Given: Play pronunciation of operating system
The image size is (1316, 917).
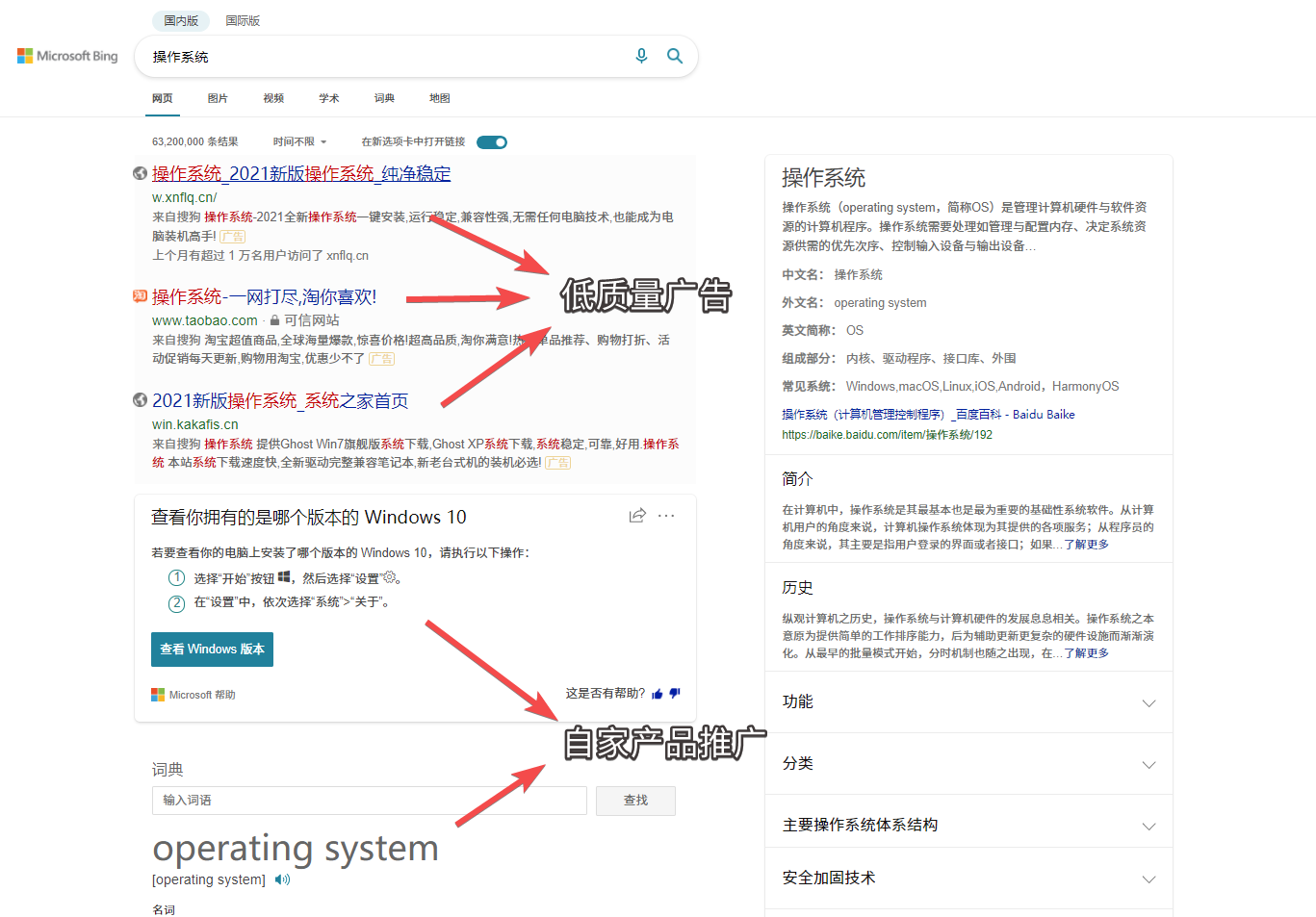Looking at the screenshot, I should tap(282, 879).
